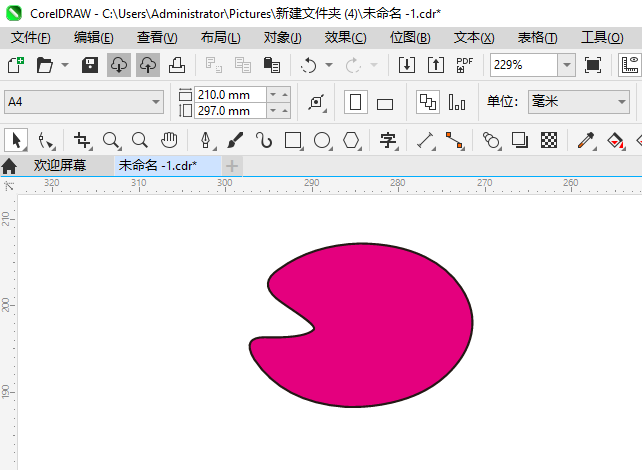Select the Pick tool arrow
The height and width of the screenshot is (470, 642).
click(x=16, y=140)
